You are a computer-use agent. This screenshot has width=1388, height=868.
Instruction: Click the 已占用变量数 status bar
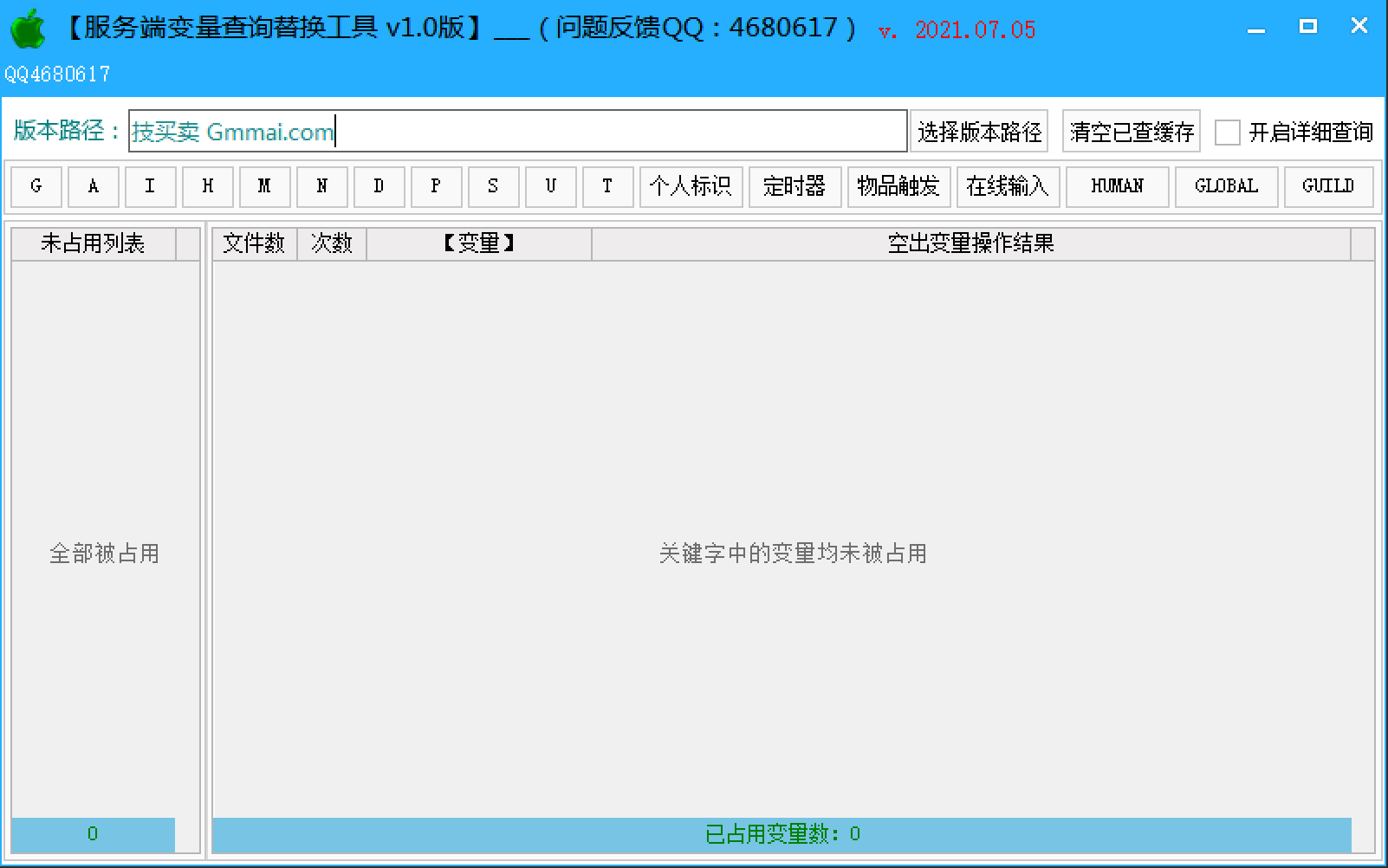coord(782,834)
